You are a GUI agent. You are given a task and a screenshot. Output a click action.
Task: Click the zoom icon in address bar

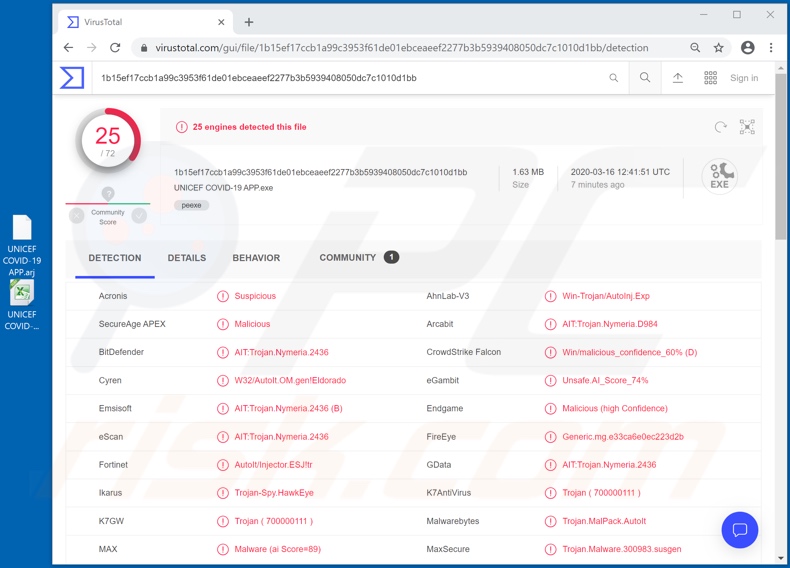tap(695, 48)
